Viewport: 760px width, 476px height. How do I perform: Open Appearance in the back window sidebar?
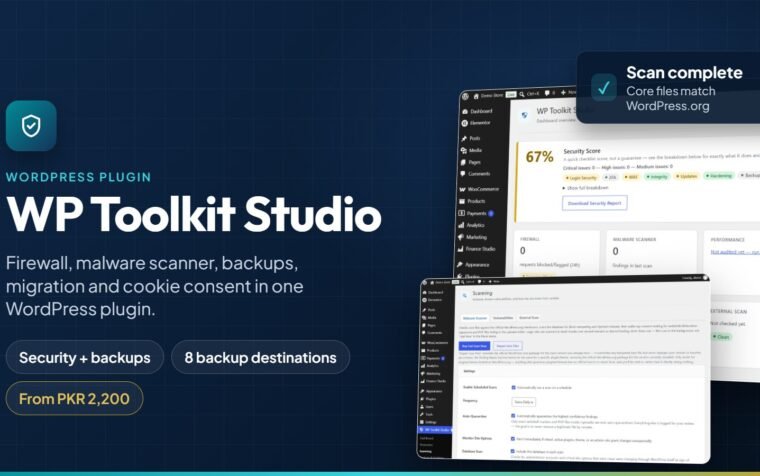[473, 265]
